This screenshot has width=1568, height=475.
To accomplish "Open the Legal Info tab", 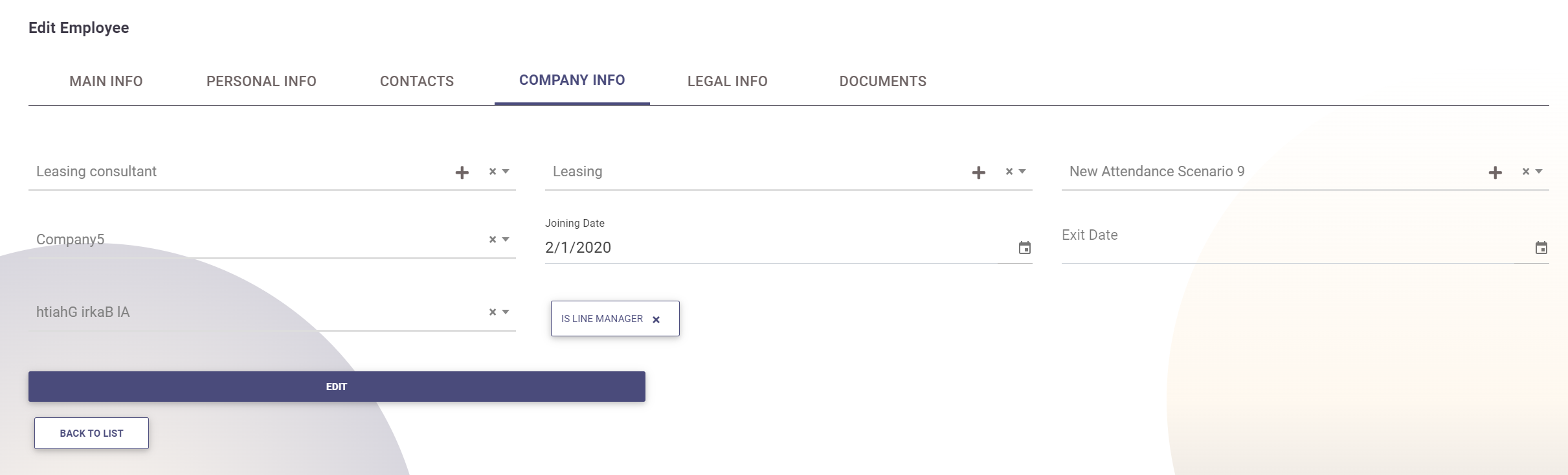I will (727, 82).
